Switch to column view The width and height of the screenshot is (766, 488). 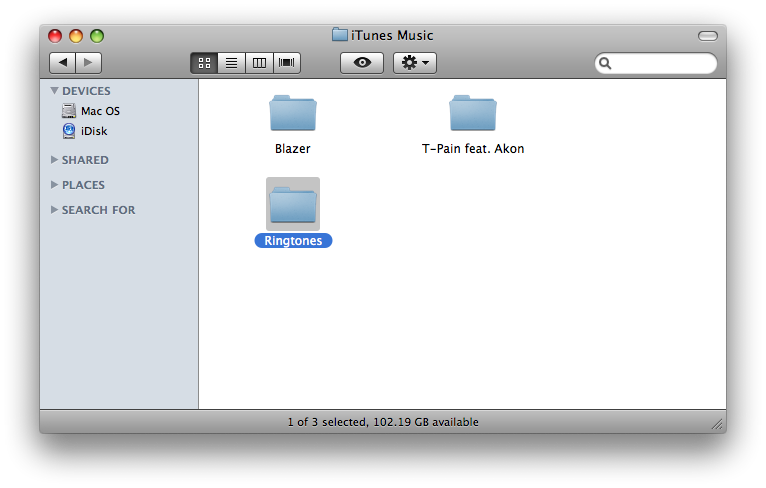click(x=259, y=63)
